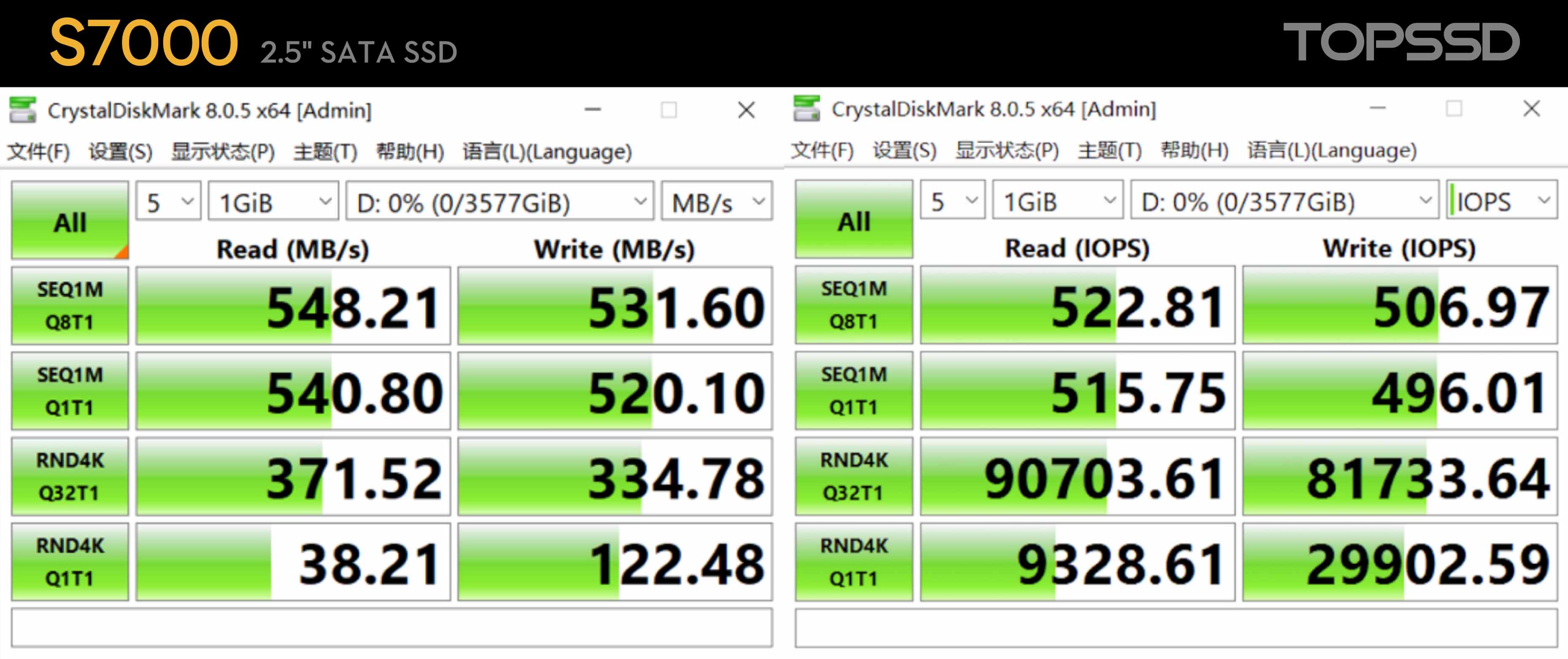Open 显示状态(P) menu in right window

1007,150
